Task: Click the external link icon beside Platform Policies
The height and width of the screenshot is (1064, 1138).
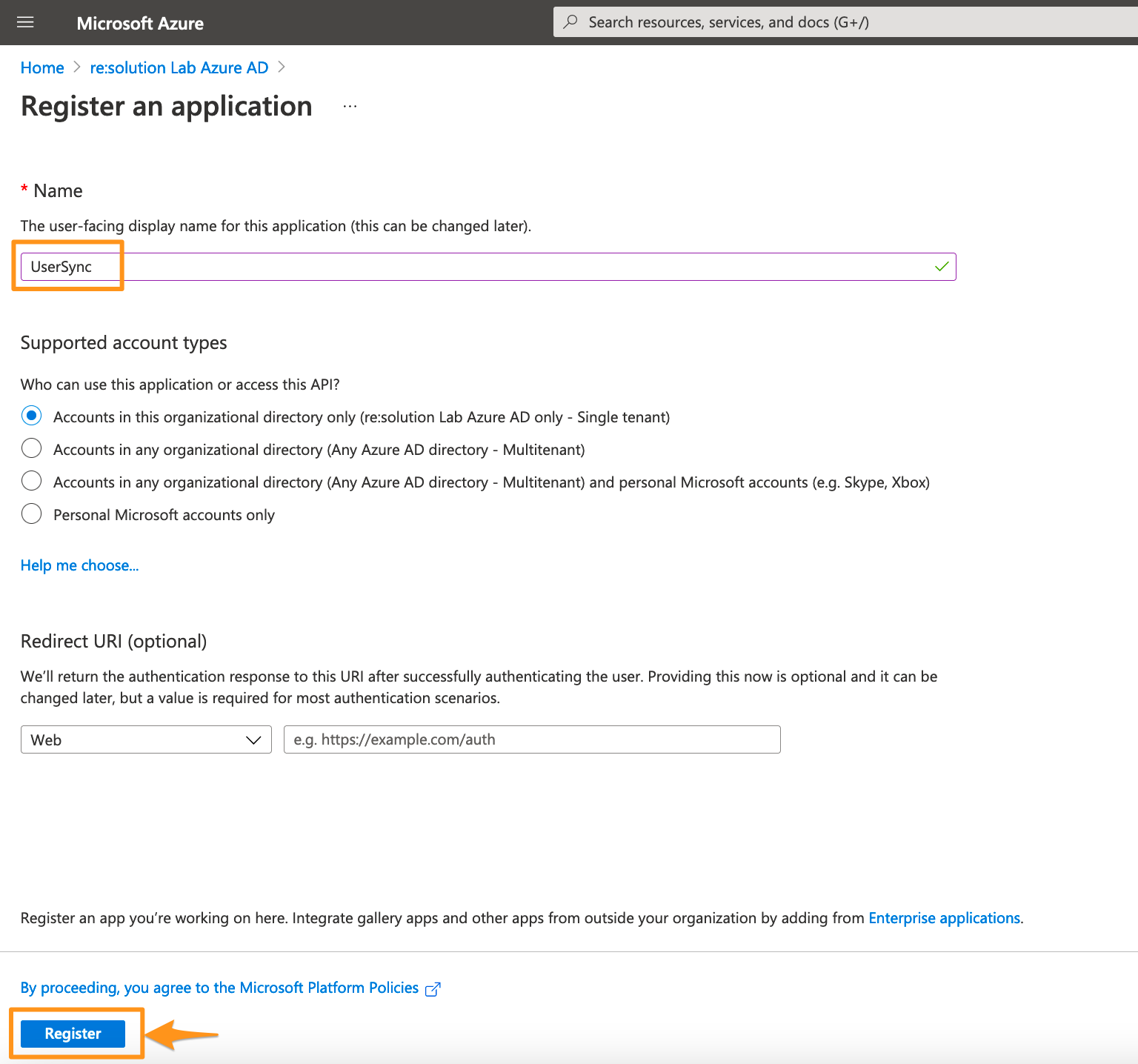Action: pos(433,988)
